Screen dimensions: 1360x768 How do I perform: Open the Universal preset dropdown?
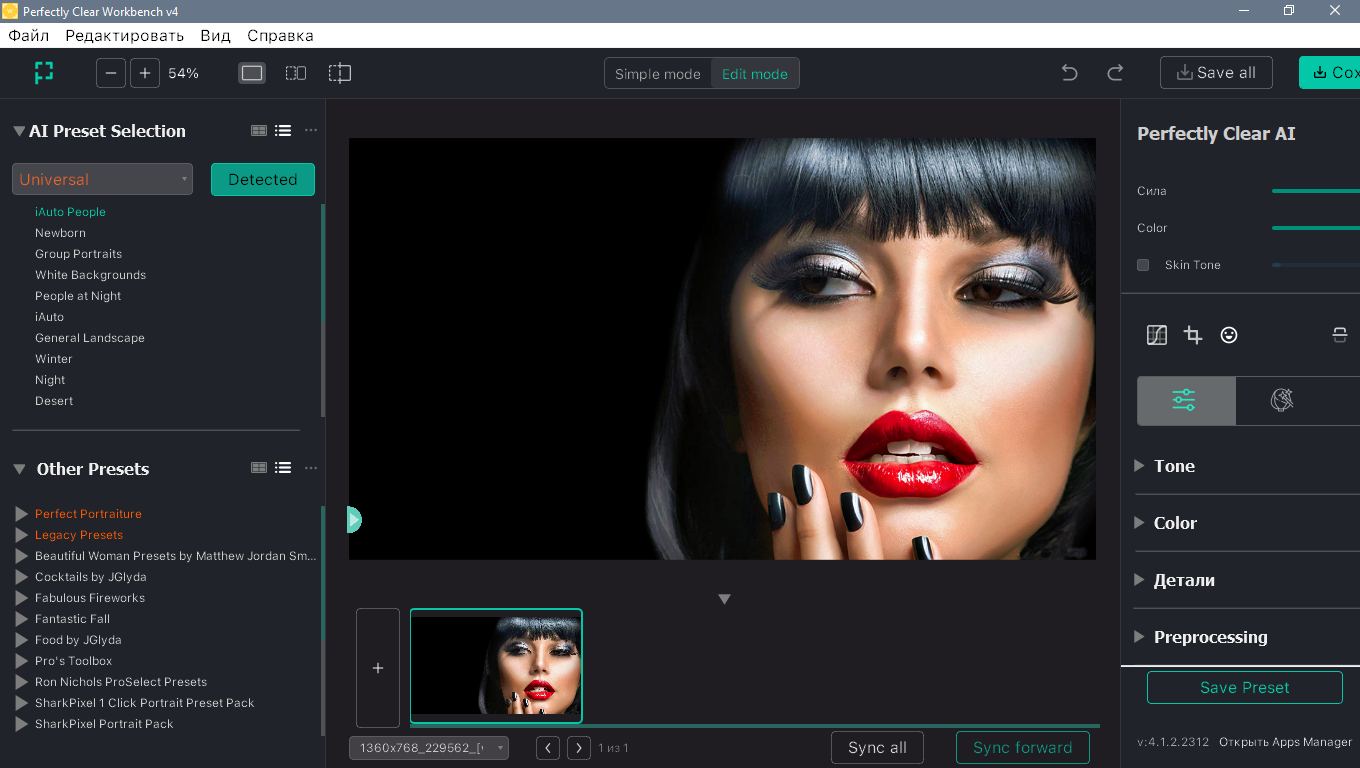pyautogui.click(x=102, y=179)
